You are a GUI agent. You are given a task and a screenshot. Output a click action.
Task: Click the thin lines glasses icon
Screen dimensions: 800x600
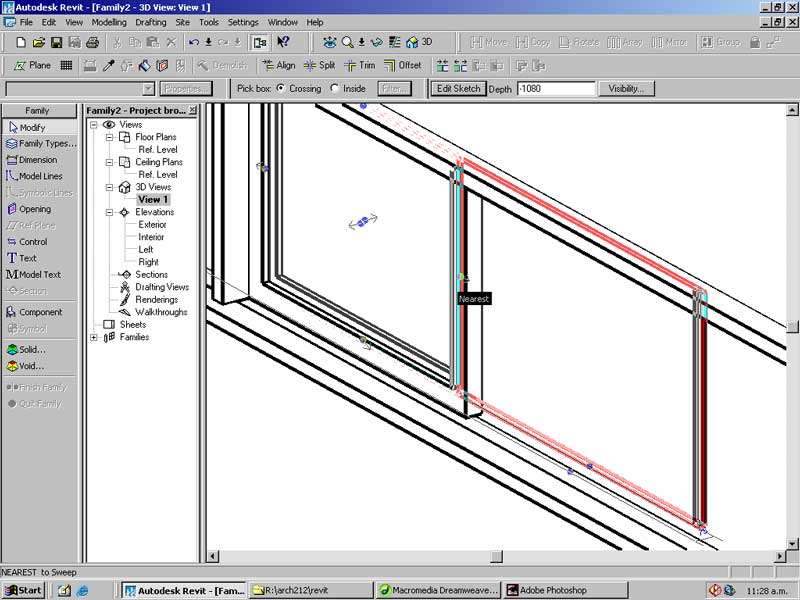[x=378, y=42]
